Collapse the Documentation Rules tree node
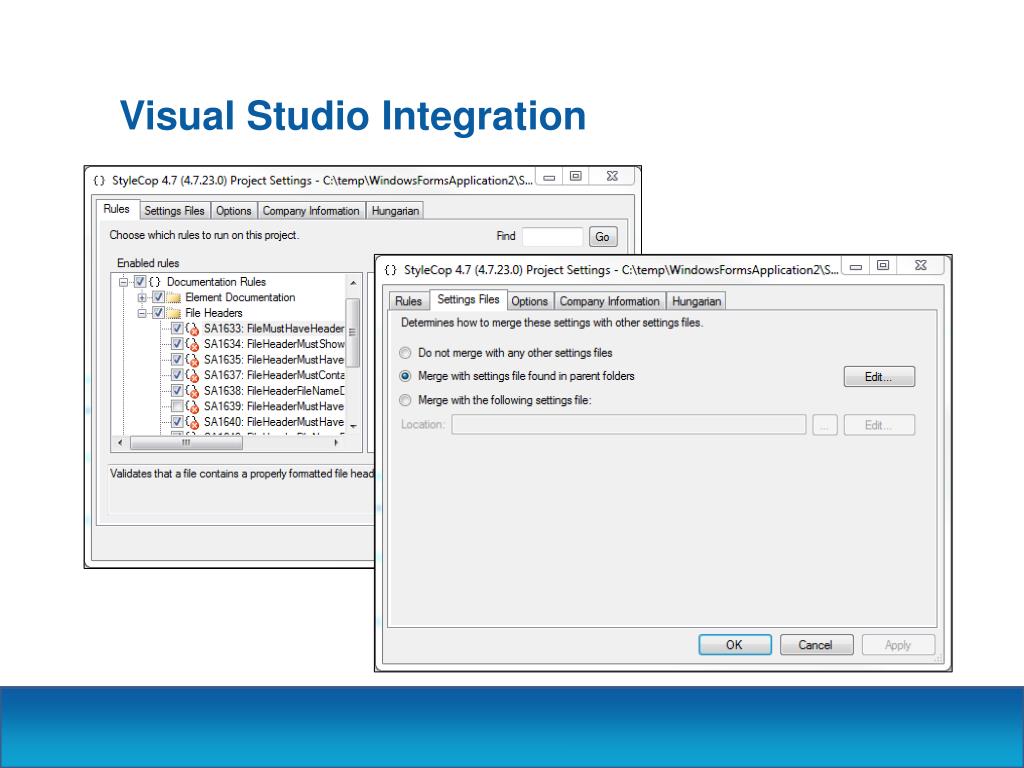 123,282
